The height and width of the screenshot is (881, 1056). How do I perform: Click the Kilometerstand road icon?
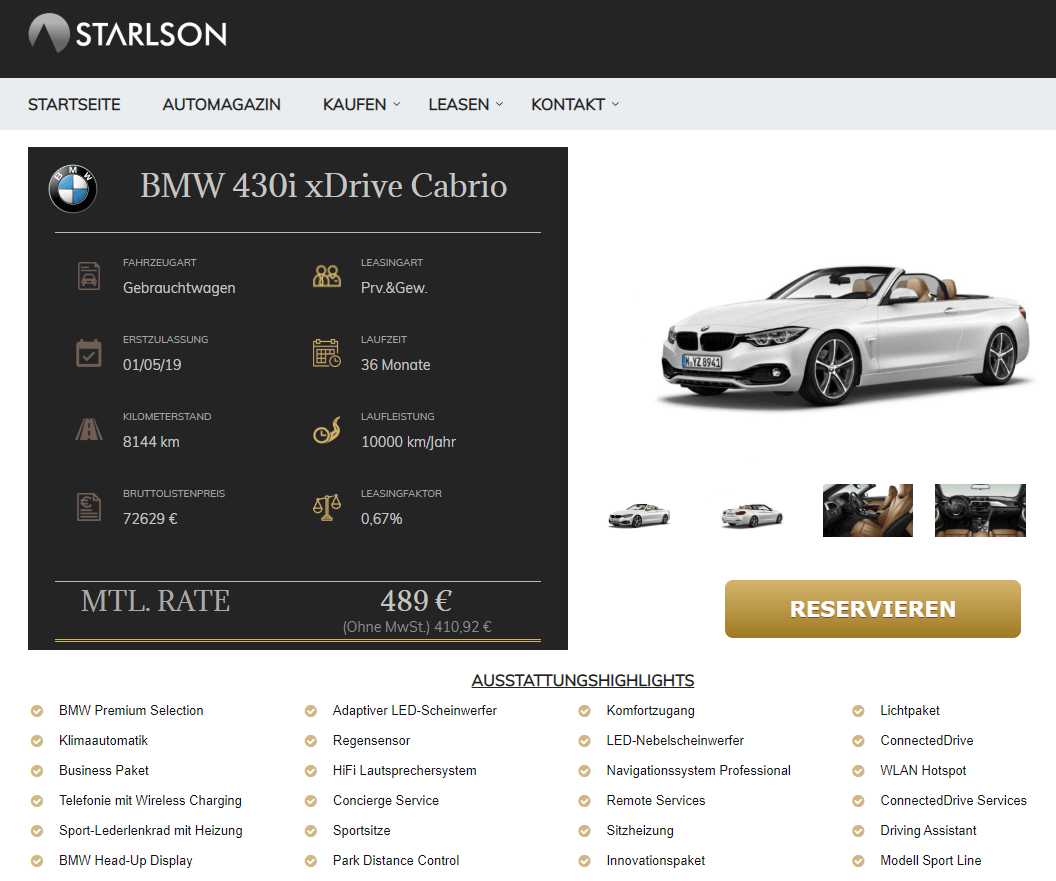(89, 430)
